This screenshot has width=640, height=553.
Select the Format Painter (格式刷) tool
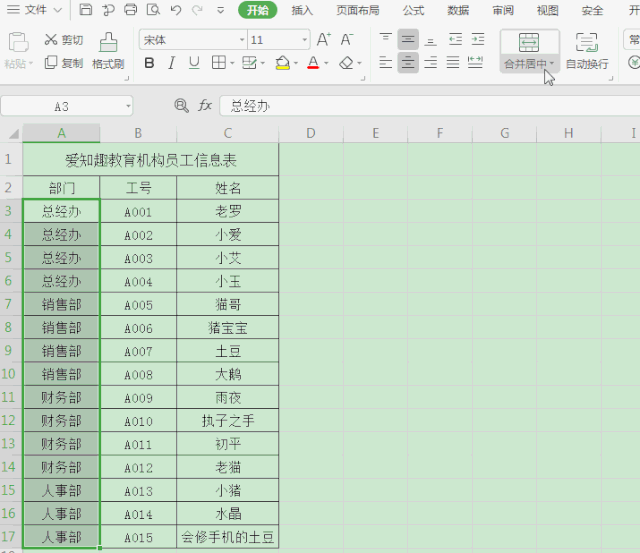pos(108,51)
